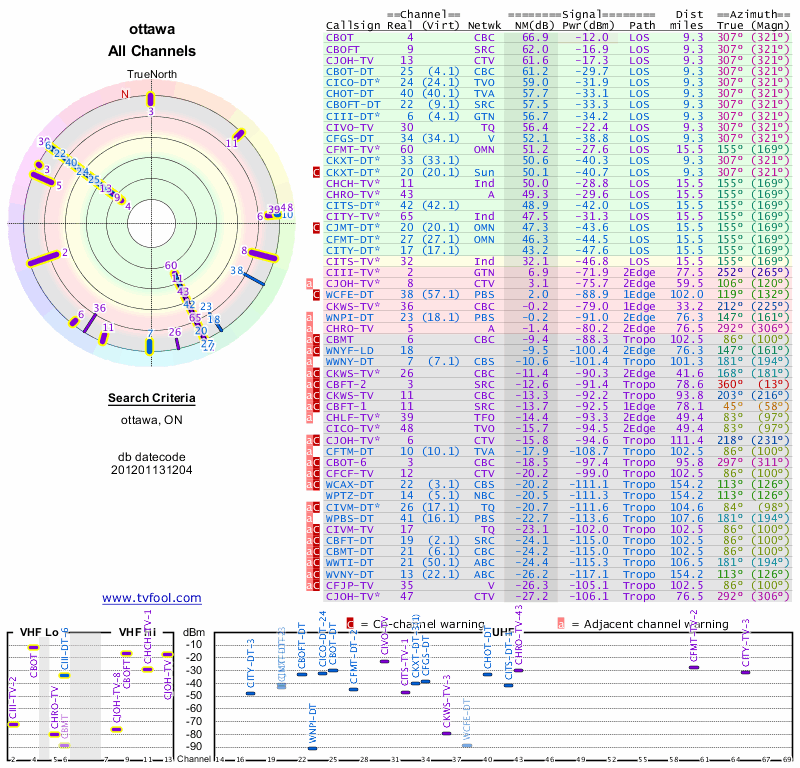Click the WWTI-DT callsign
The width and height of the screenshot is (800, 768).
point(350,563)
